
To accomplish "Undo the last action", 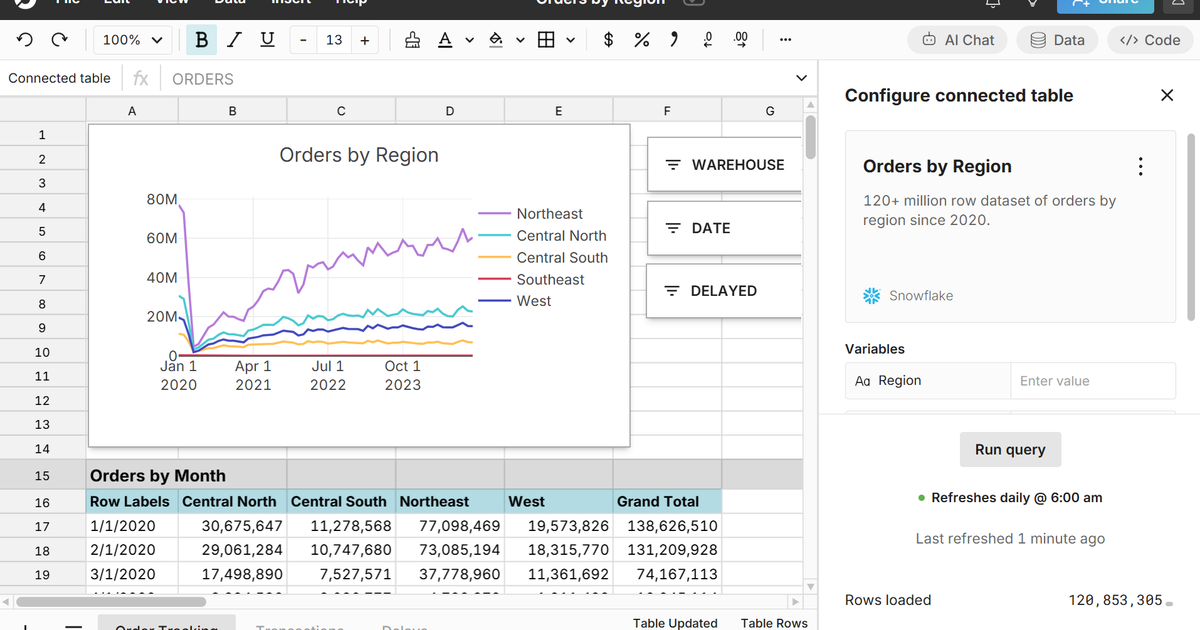I will (x=25, y=40).
